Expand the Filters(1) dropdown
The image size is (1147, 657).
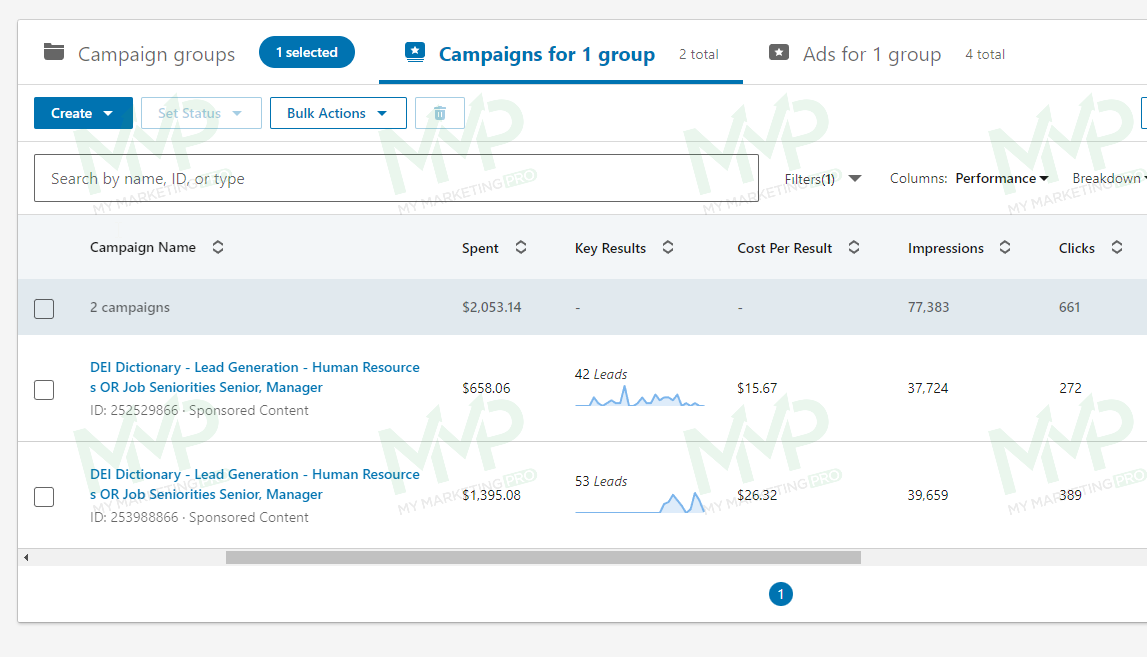[x=823, y=179]
